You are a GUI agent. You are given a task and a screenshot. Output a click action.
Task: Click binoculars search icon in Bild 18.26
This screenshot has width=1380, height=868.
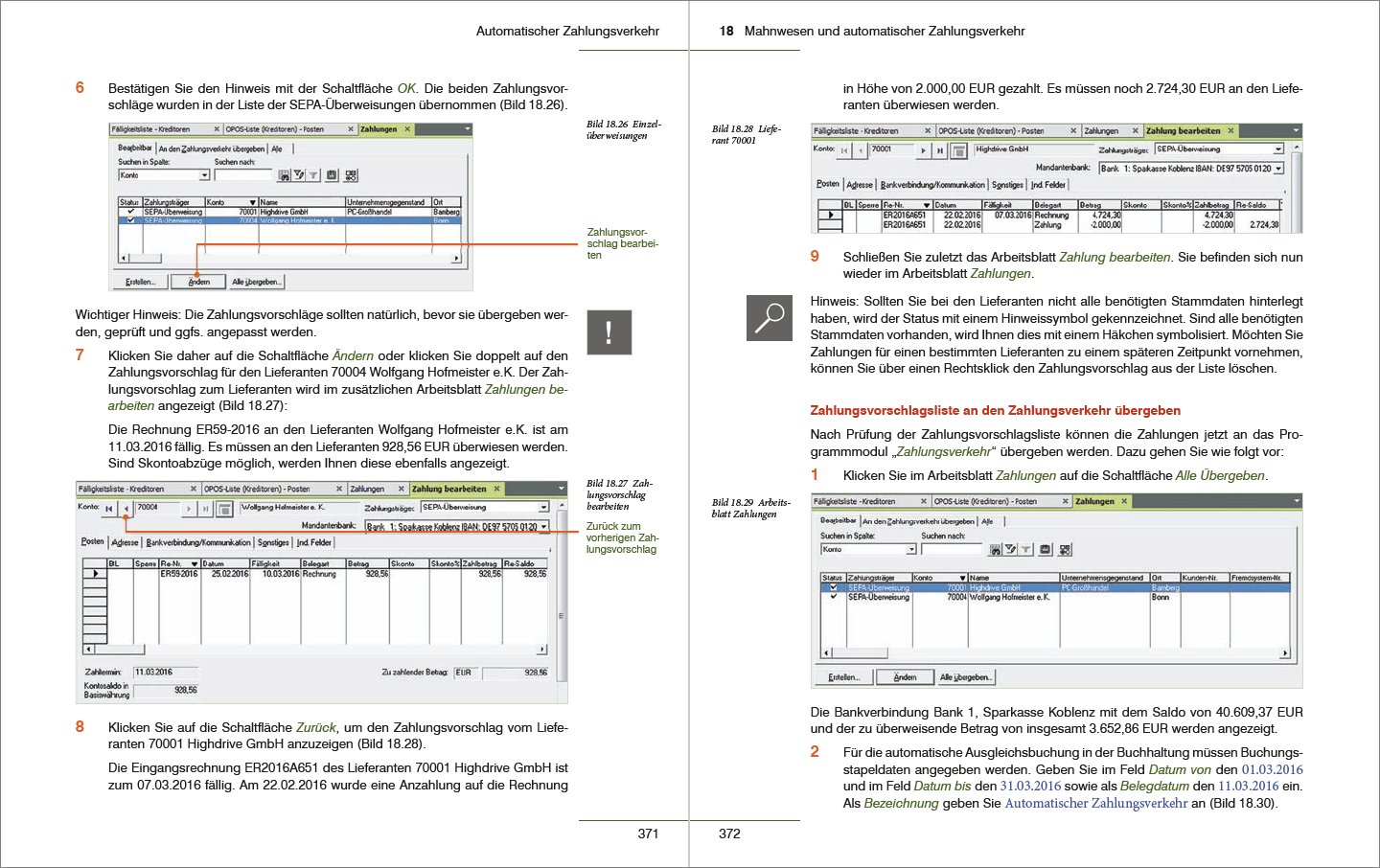click(284, 175)
